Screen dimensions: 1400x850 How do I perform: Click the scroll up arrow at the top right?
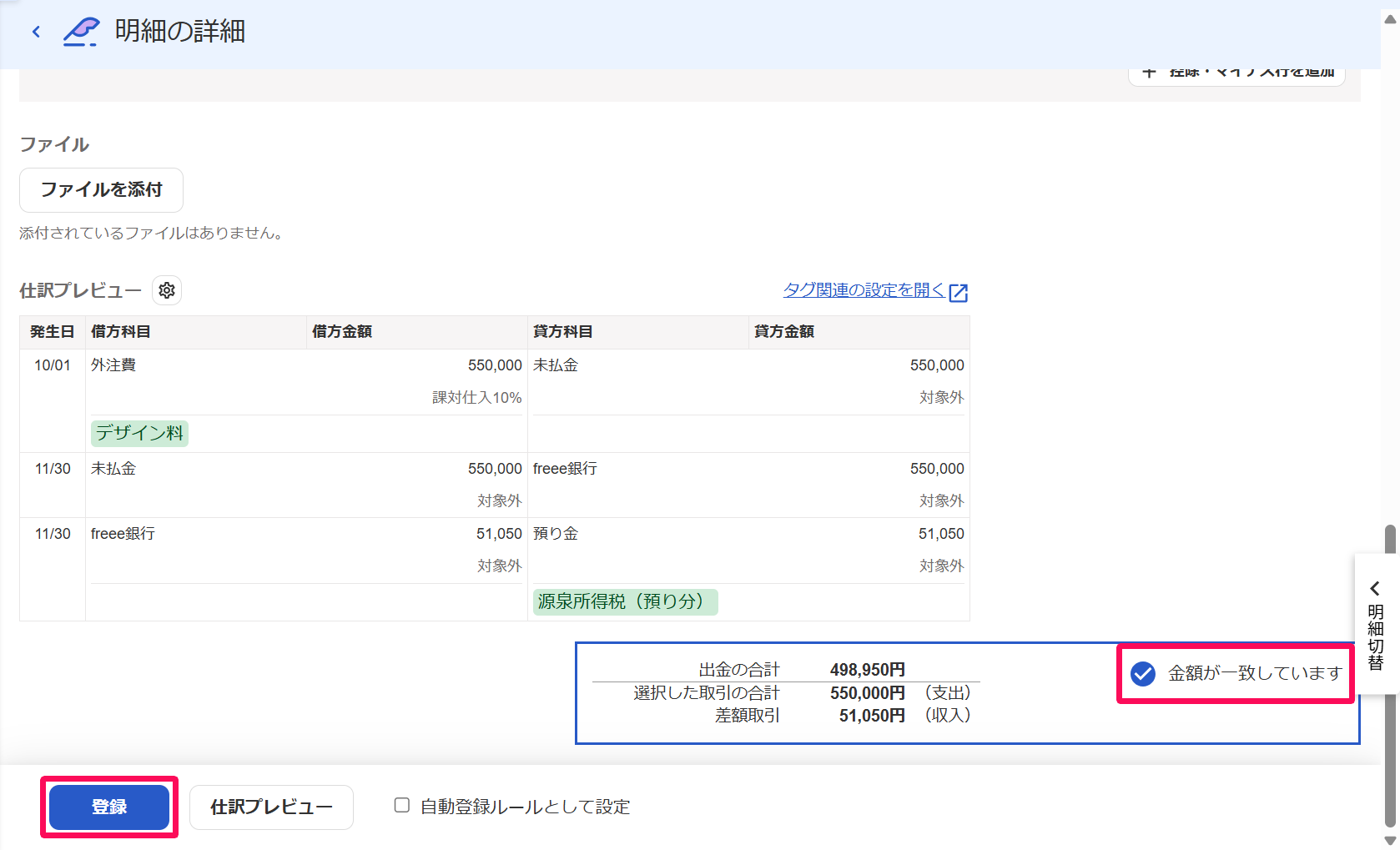pyautogui.click(x=1390, y=19)
